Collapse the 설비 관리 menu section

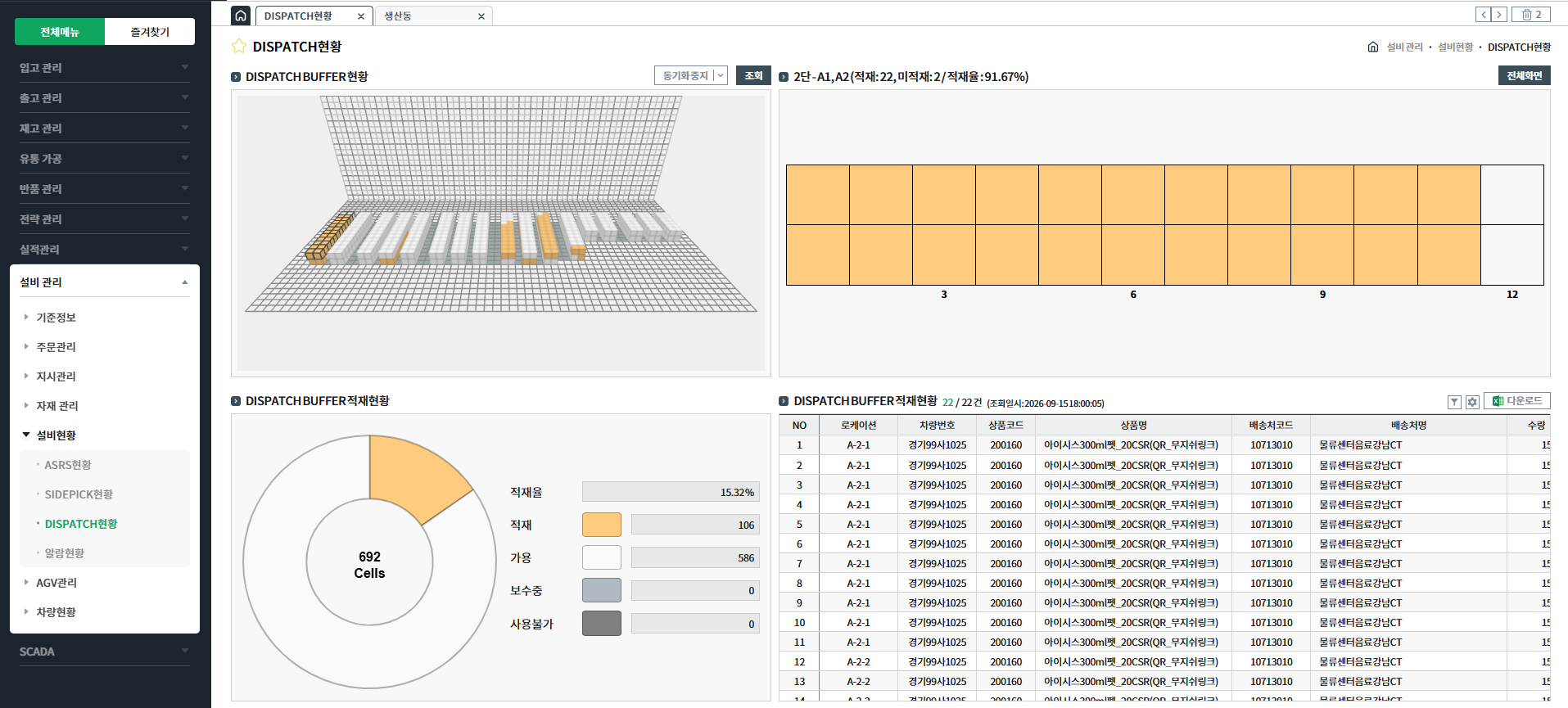point(105,282)
